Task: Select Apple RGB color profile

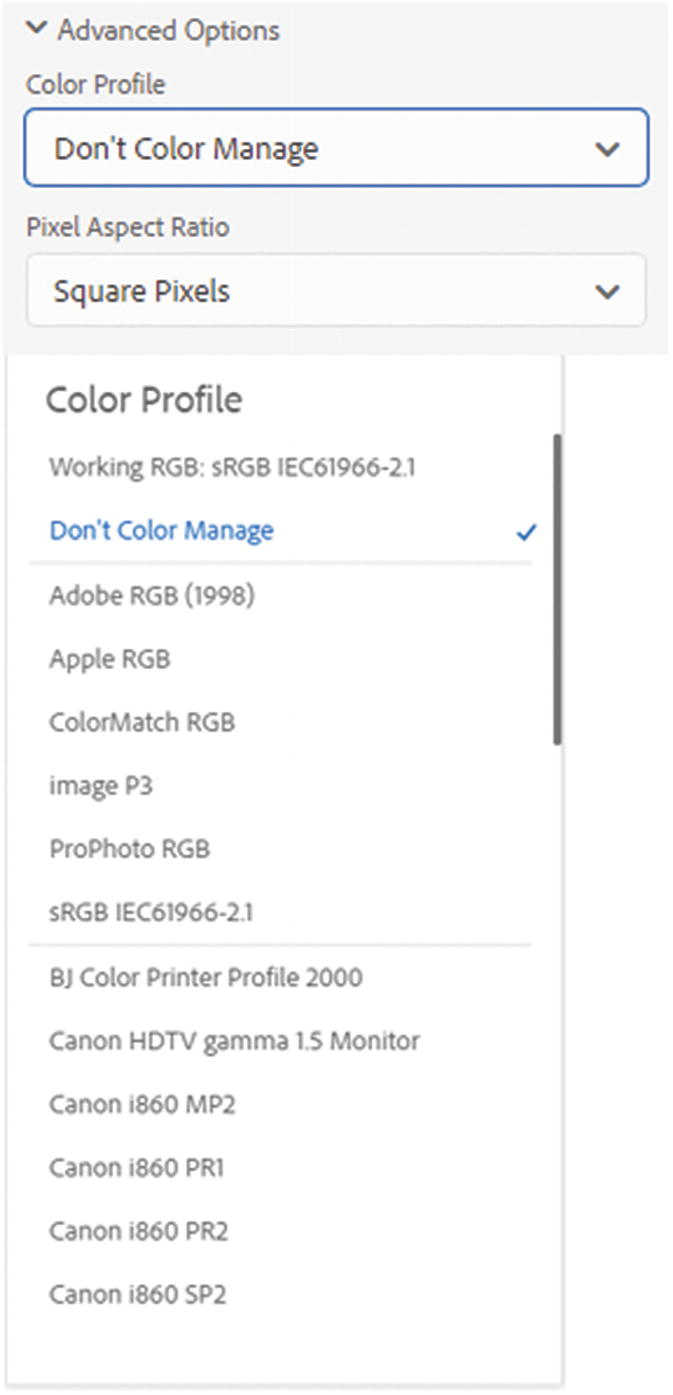Action: (110, 658)
